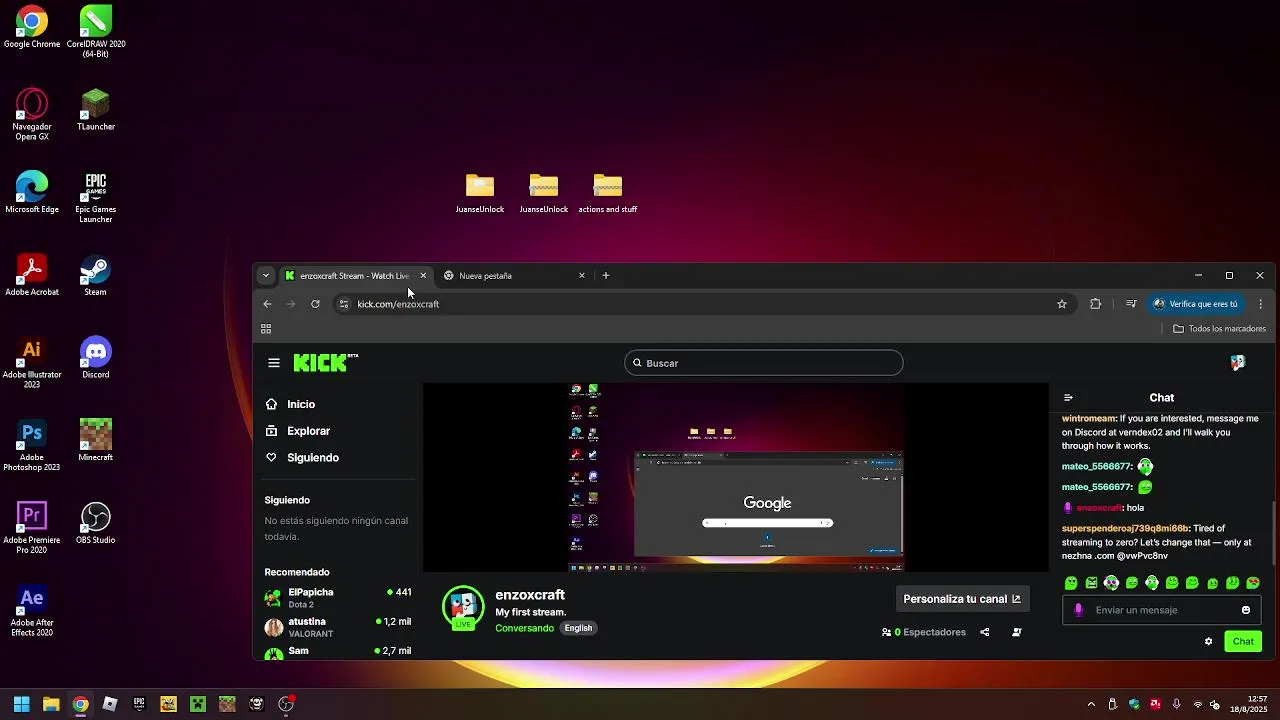Open network Wi-Fi tray icon
The width and height of the screenshot is (1280, 720).
[x=1198, y=704]
